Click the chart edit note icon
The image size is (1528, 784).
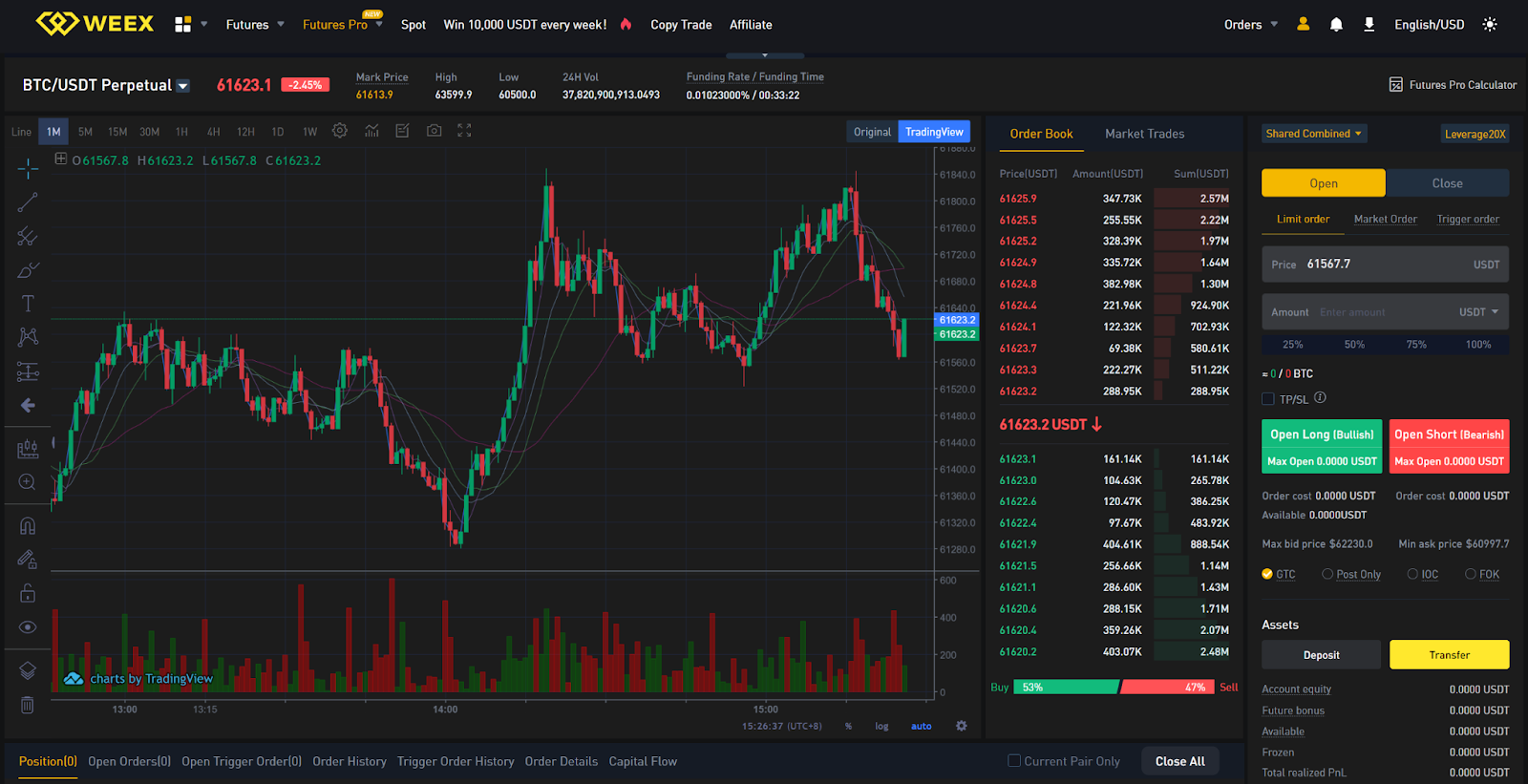pyautogui.click(x=402, y=131)
